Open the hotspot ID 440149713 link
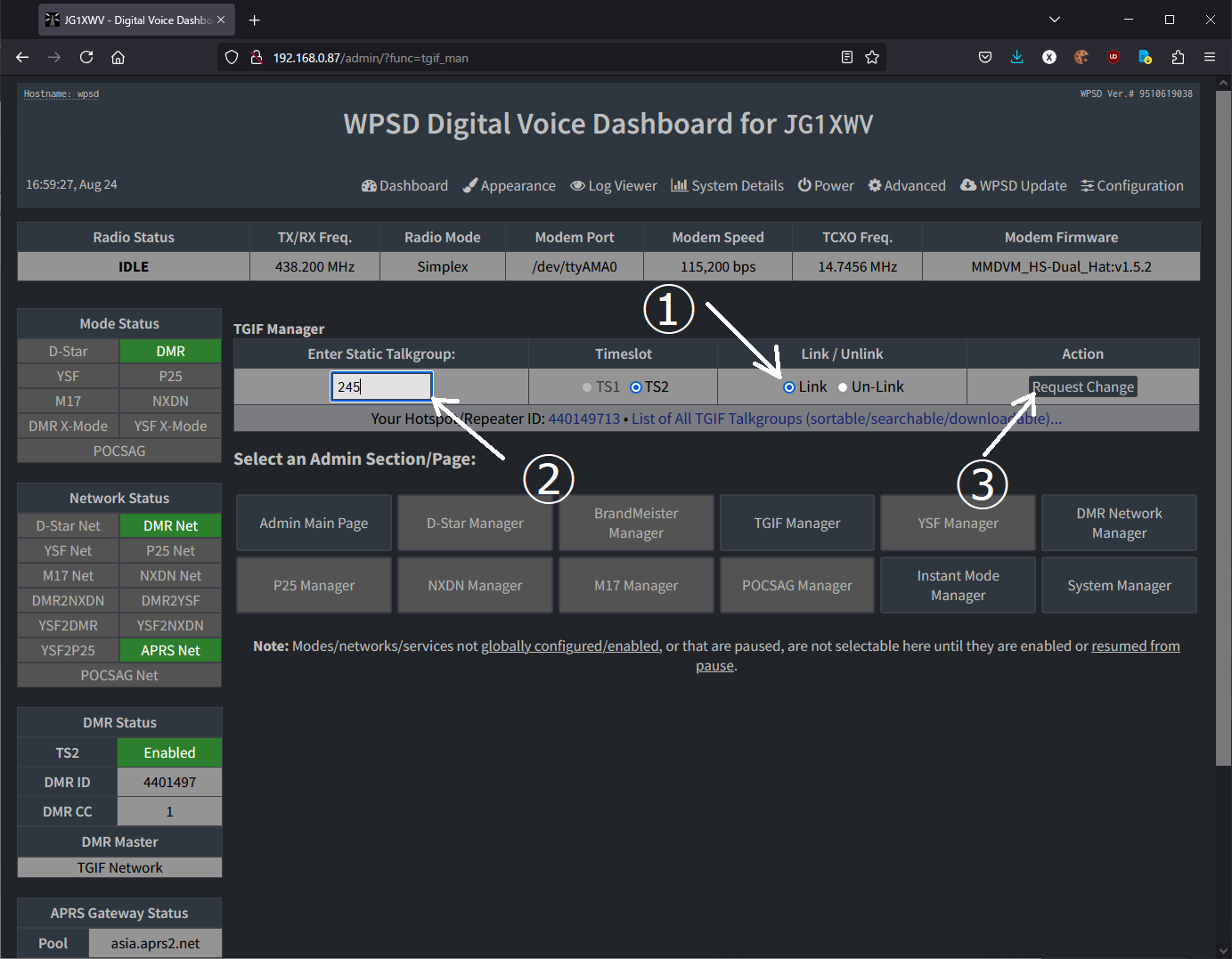This screenshot has height=959, width=1232. (x=584, y=419)
